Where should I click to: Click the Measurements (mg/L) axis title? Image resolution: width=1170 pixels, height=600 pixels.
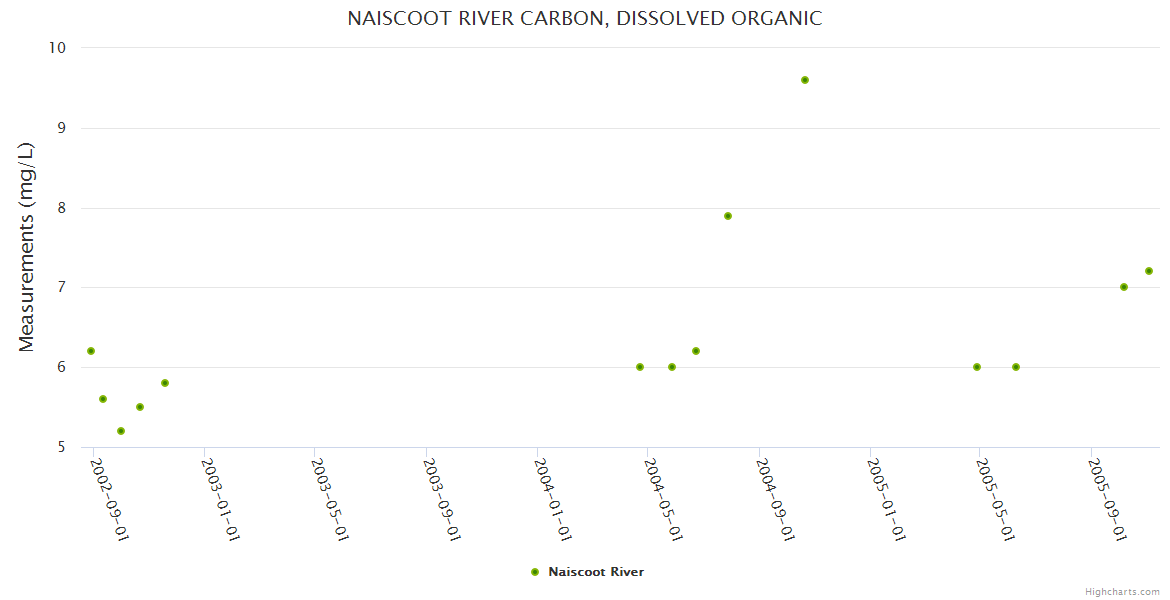[x=27, y=247]
